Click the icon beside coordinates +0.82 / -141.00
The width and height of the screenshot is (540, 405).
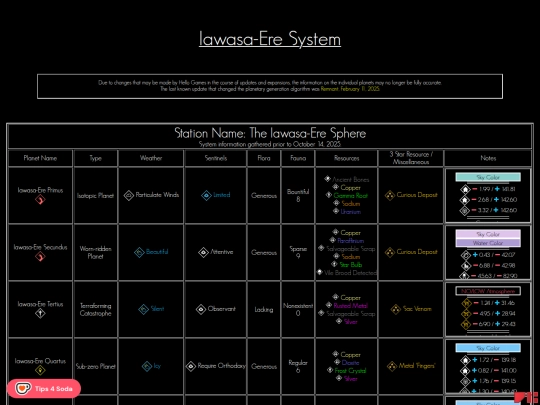[465, 371]
